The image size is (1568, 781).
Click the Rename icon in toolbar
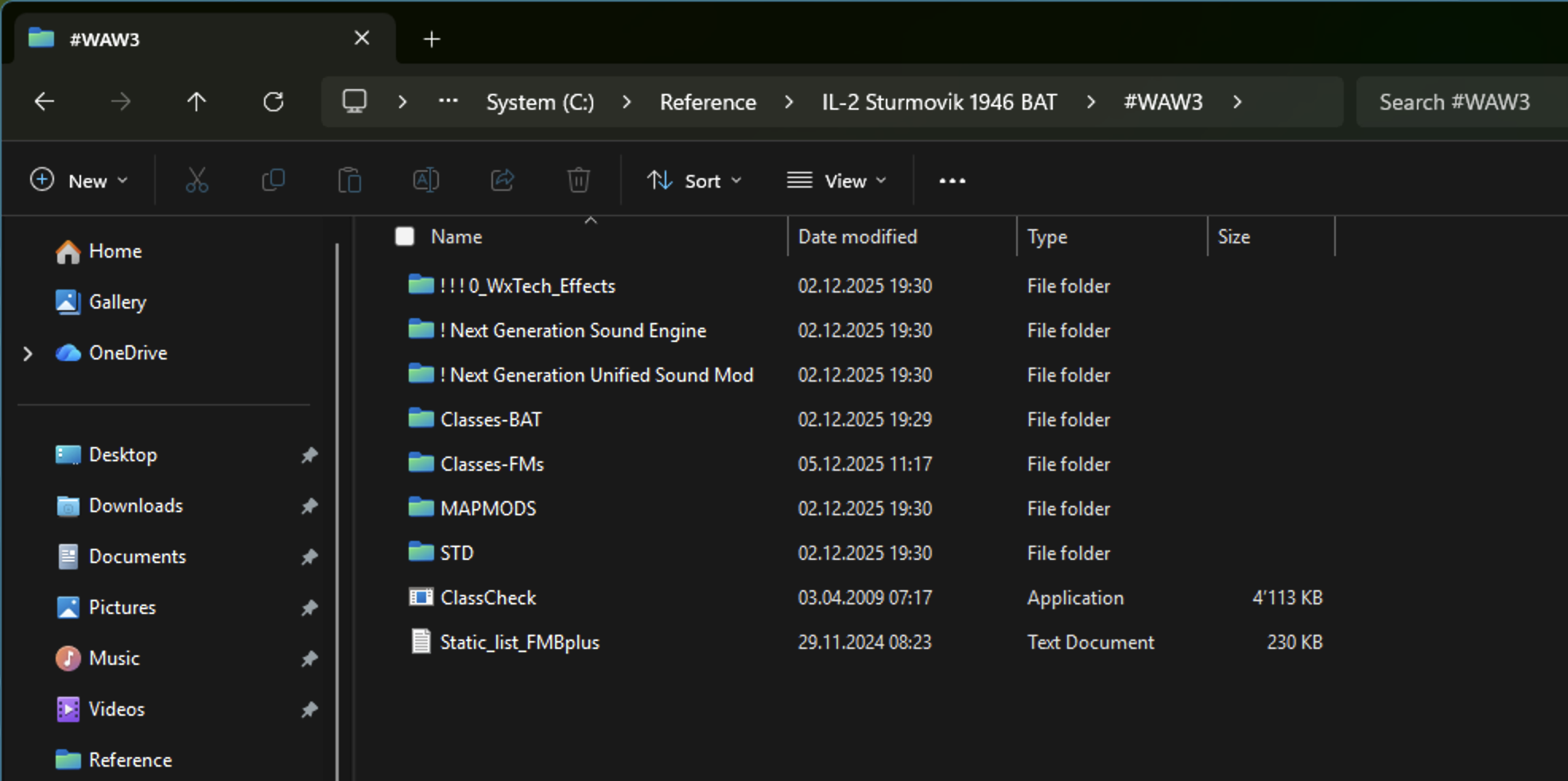click(x=426, y=181)
